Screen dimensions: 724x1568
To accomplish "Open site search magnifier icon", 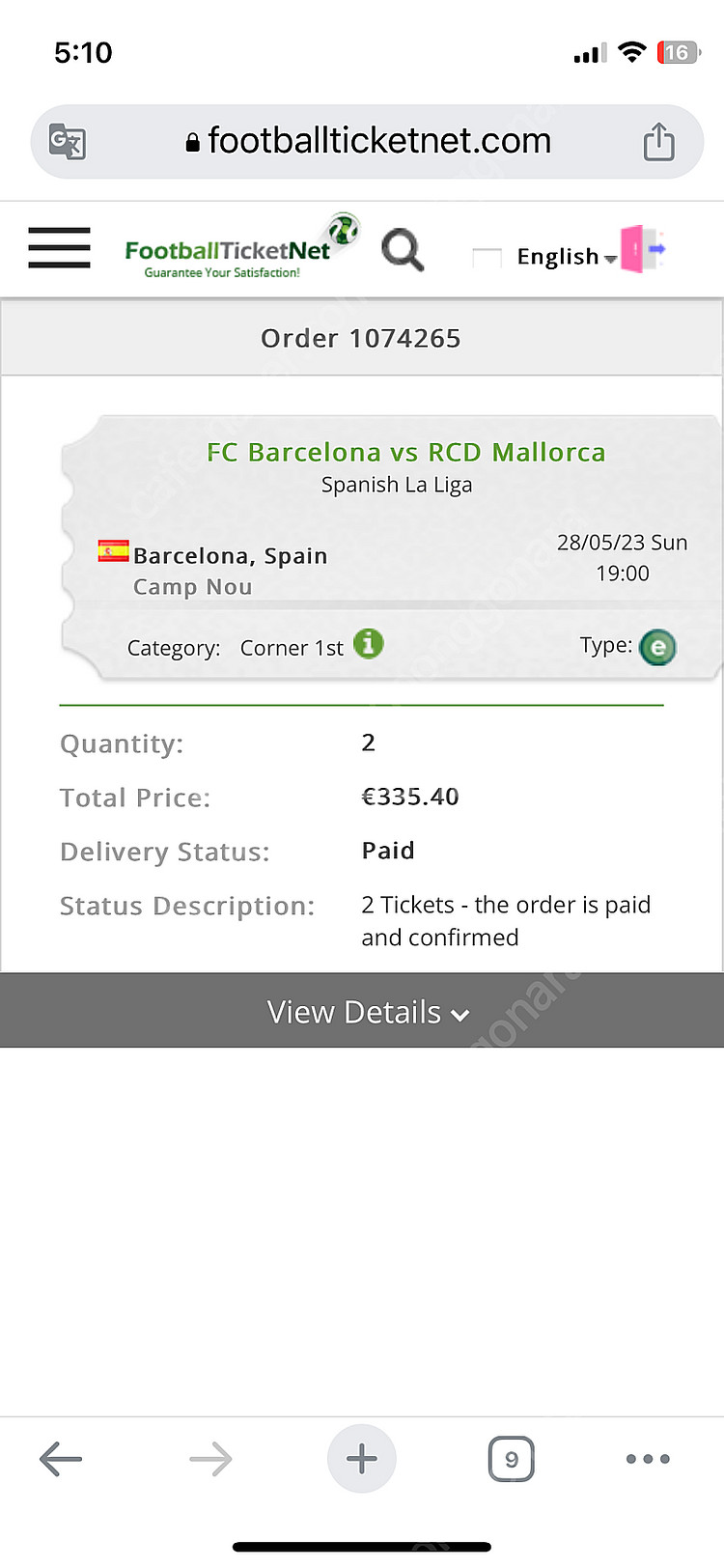I will point(403,250).
